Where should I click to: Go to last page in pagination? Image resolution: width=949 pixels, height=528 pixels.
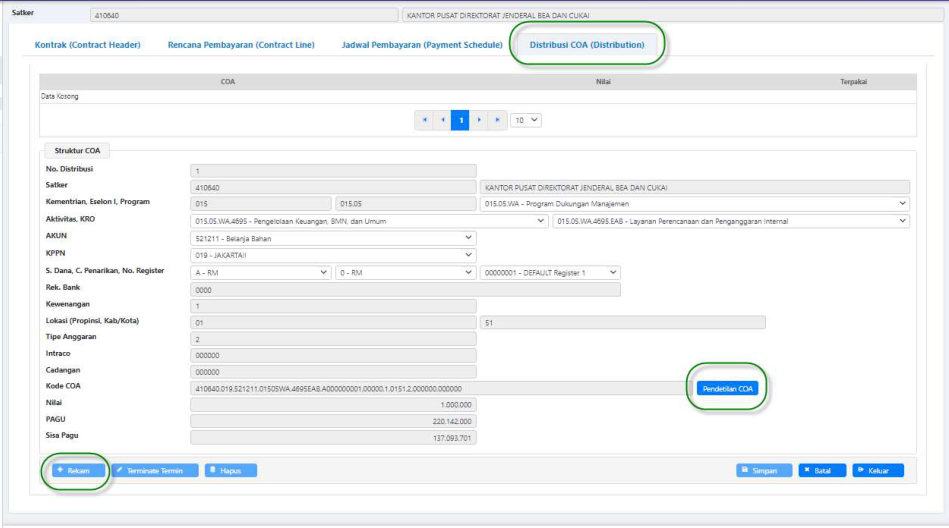click(x=497, y=120)
